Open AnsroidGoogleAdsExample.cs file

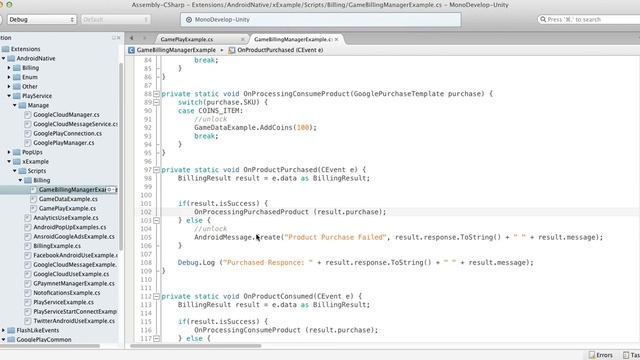[x=74, y=237]
